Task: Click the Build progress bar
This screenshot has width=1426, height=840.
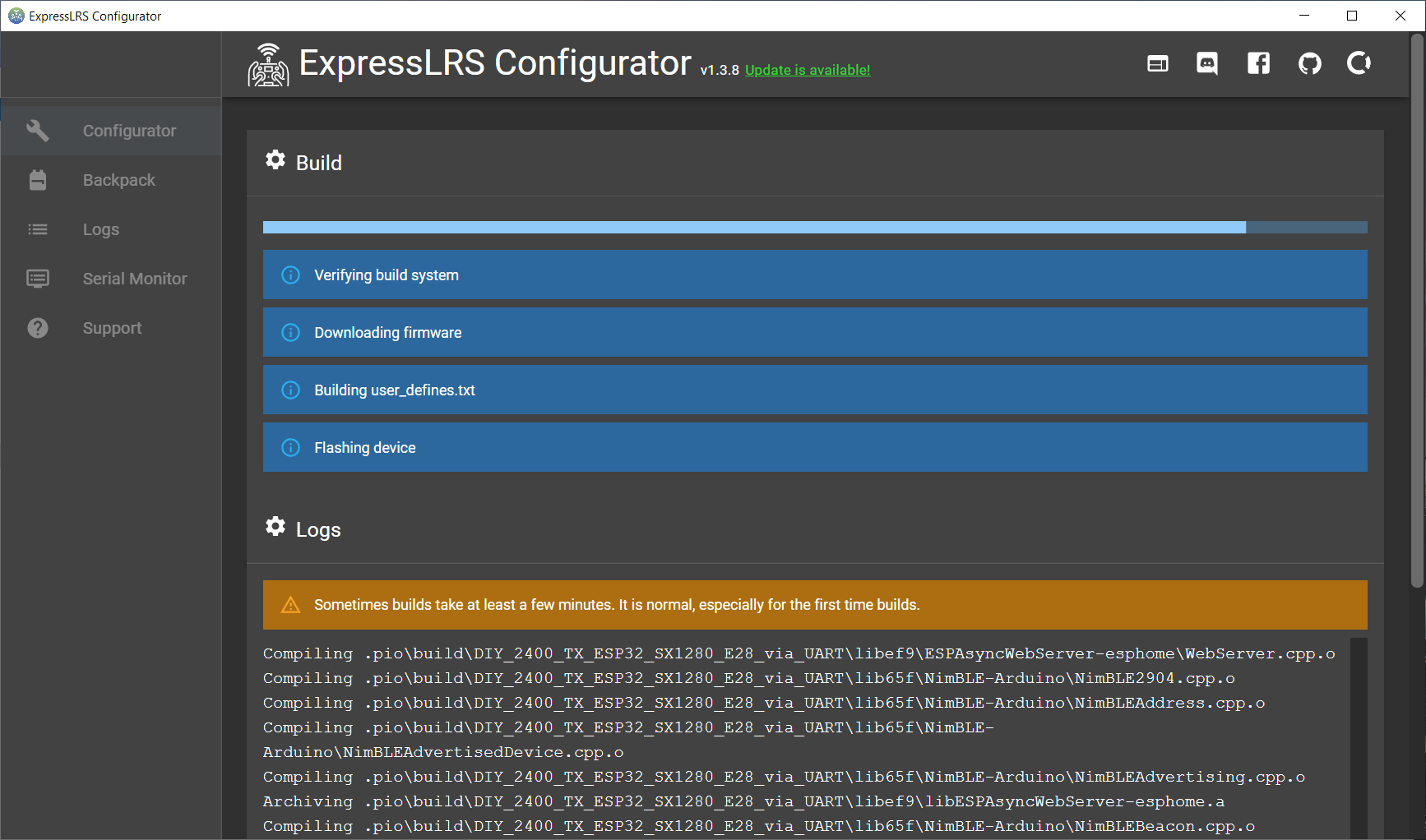Action: point(815,228)
